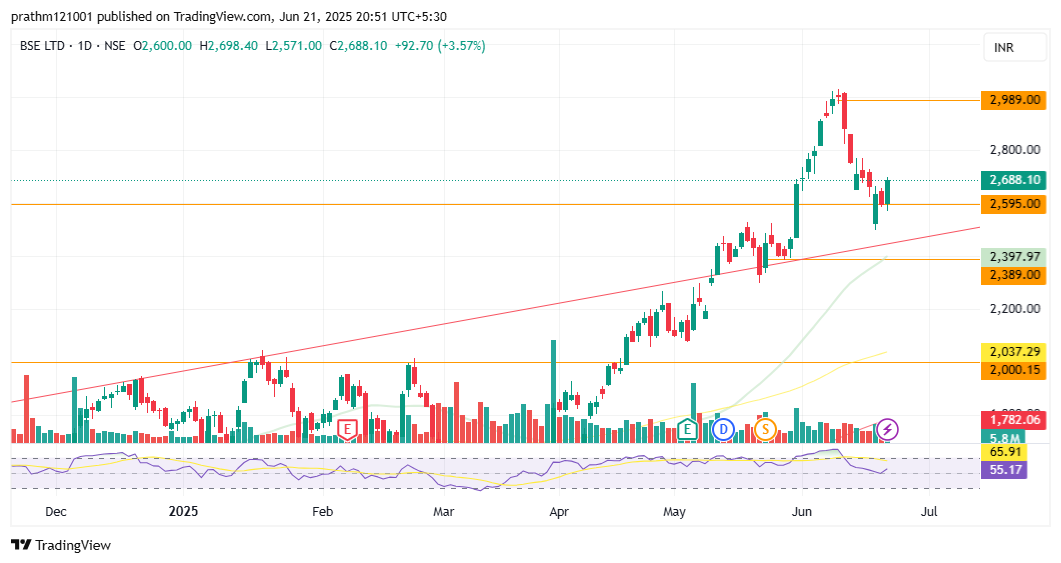Click the Jun label on time axis
The image size is (1061, 563).
(801, 512)
